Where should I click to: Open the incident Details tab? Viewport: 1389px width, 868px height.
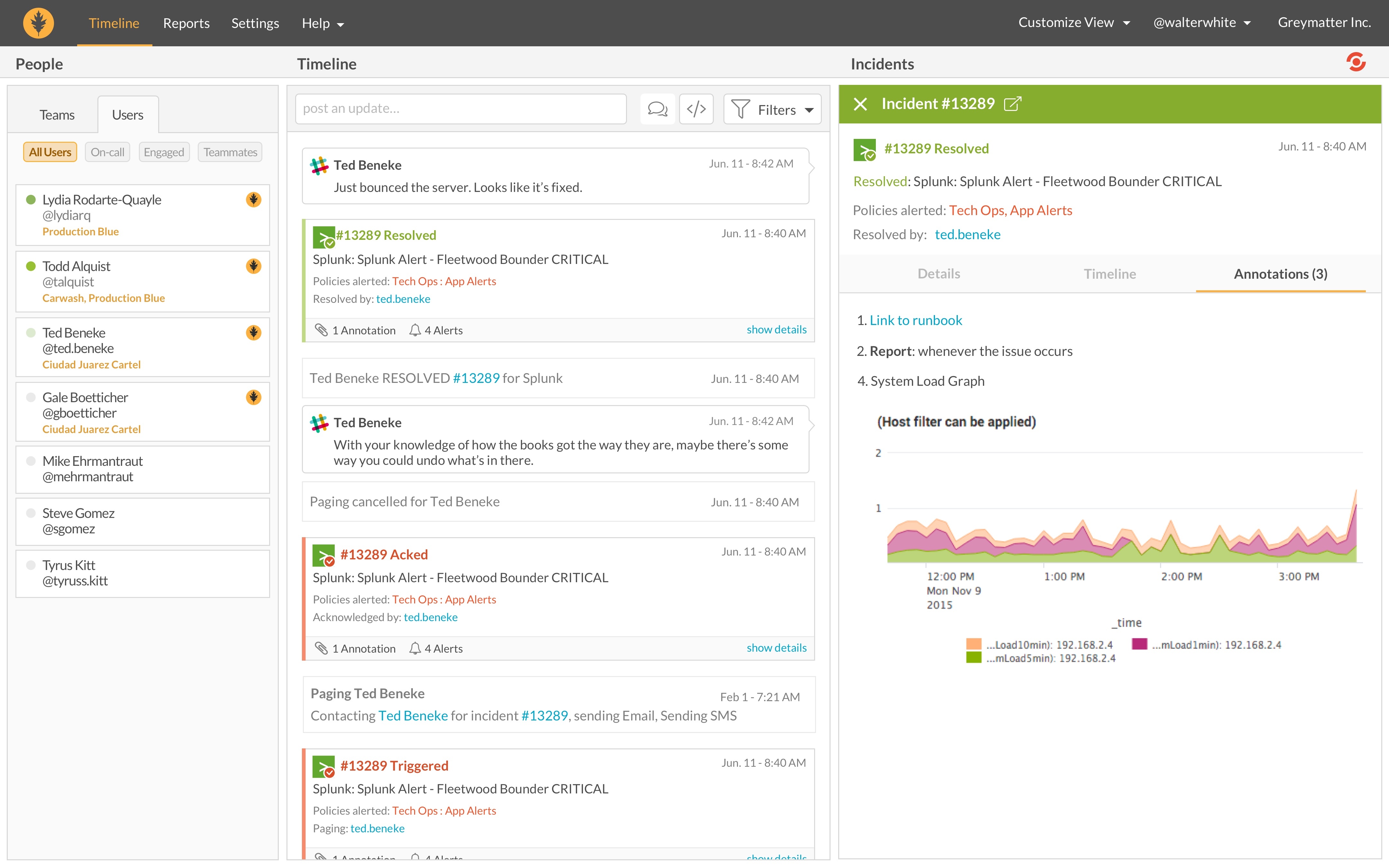click(939, 274)
